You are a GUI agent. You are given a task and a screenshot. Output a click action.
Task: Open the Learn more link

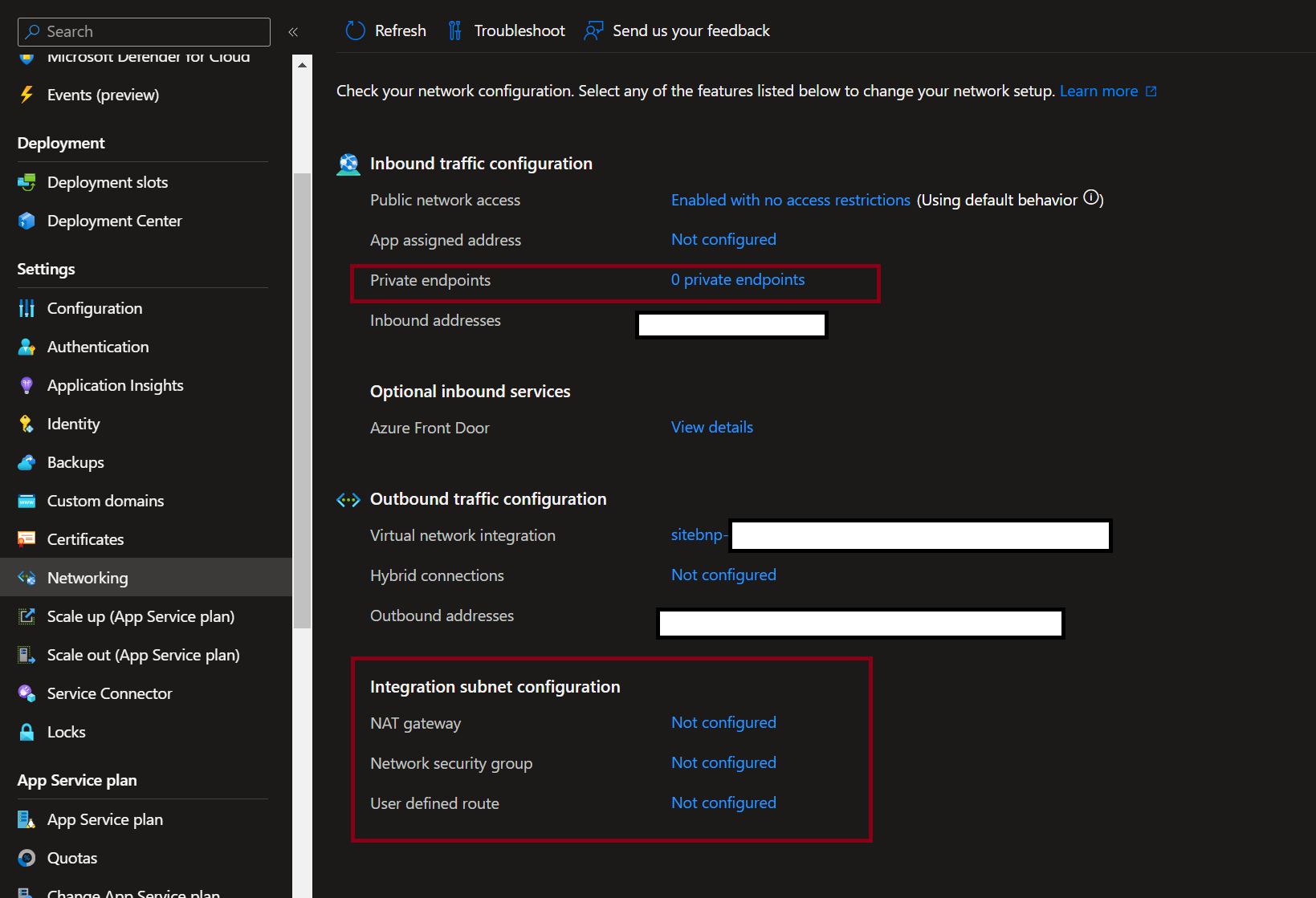pyautogui.click(x=1098, y=91)
